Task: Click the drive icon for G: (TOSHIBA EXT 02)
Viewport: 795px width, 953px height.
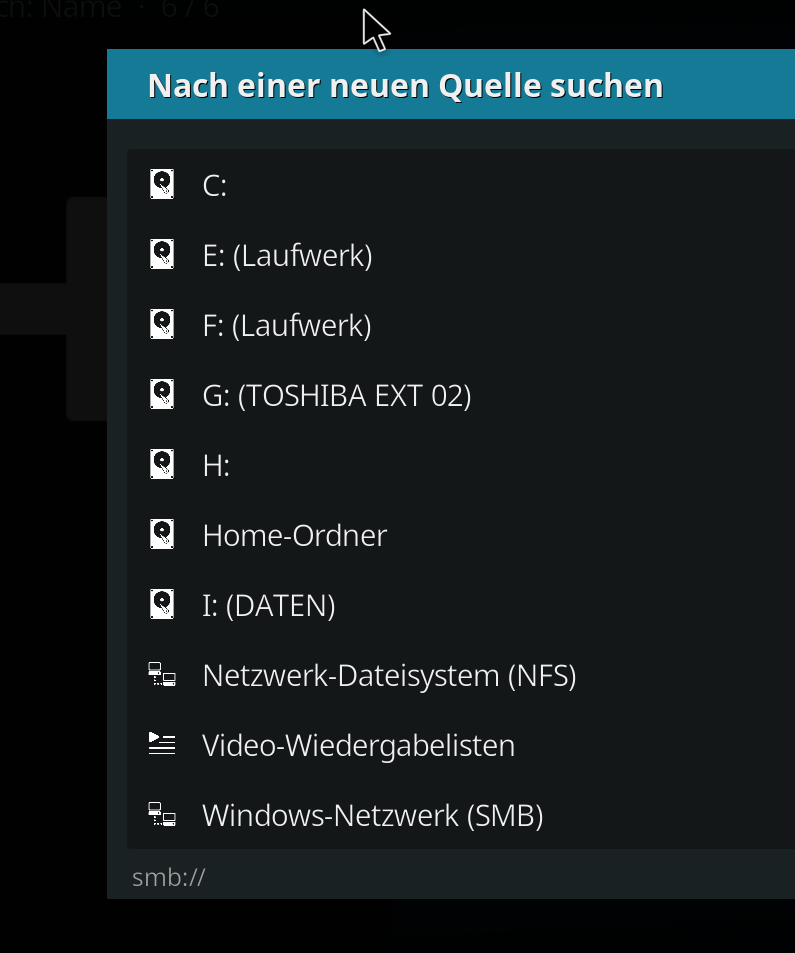Action: coord(162,394)
